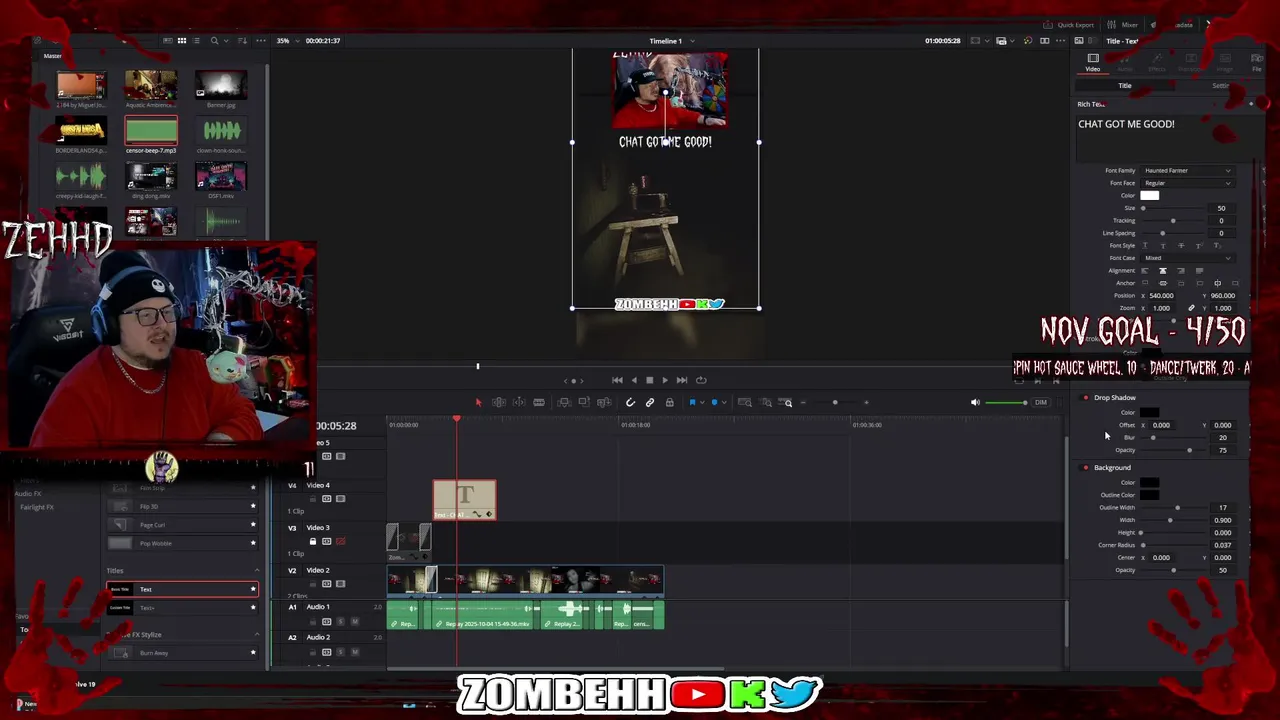
Task: Open the marker color dropdown arrow
Action: coord(724,402)
